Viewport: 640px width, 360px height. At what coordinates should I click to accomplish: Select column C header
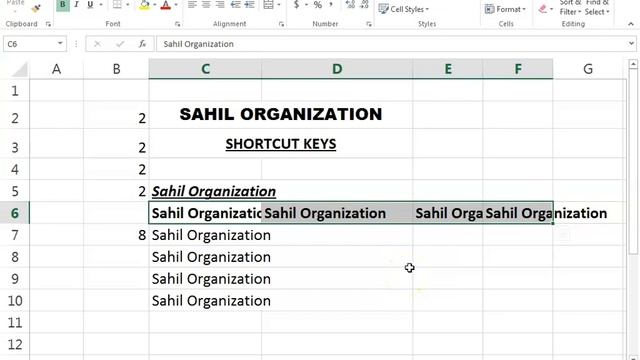tap(205, 69)
